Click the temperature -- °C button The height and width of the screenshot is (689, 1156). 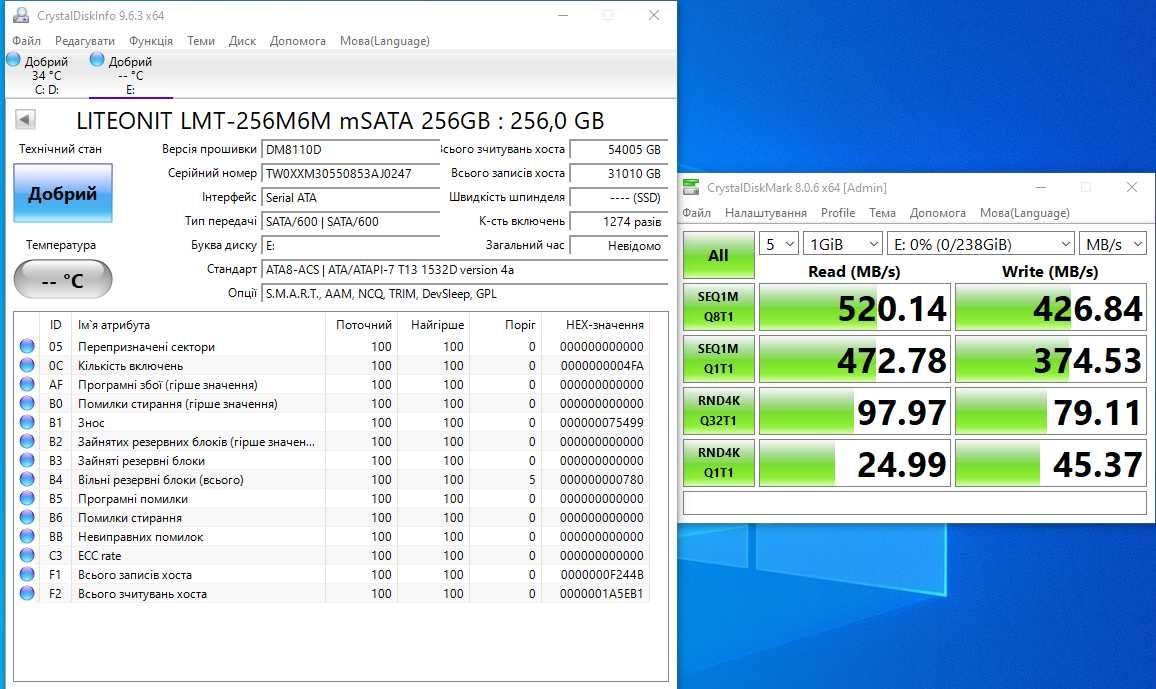coord(63,279)
